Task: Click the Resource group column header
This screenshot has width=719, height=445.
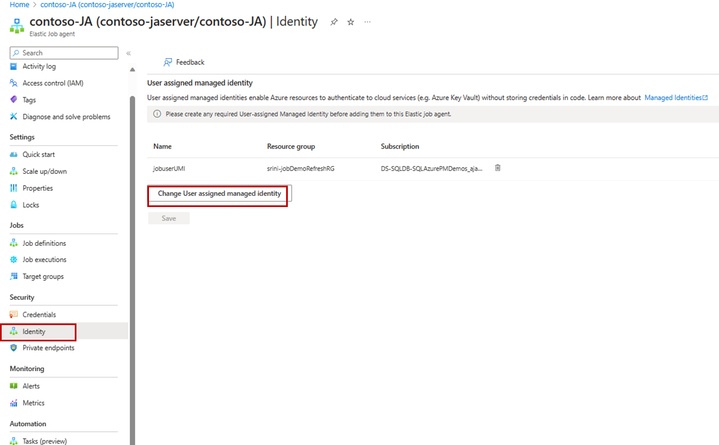Action: (291, 146)
